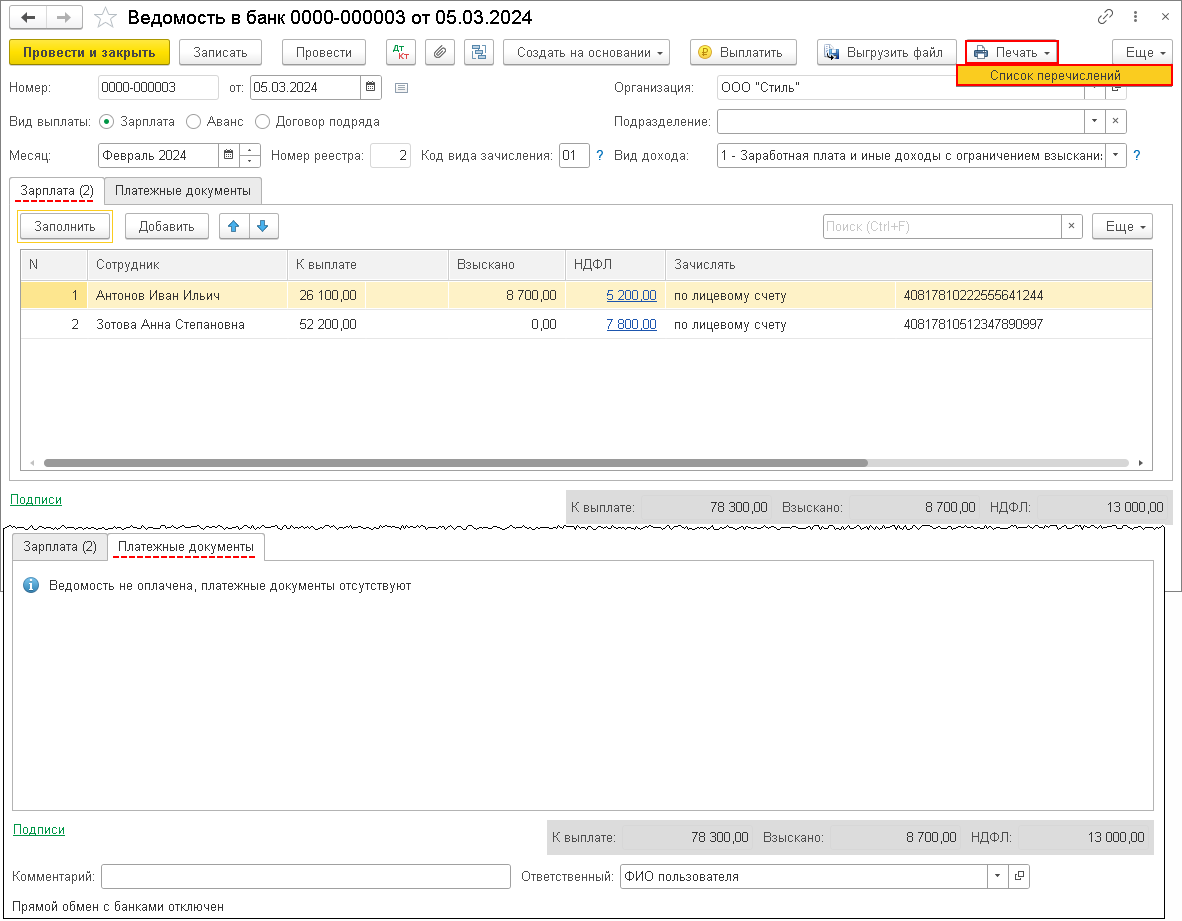
Task: Open the lower Подписи link
Action: pos(39,829)
